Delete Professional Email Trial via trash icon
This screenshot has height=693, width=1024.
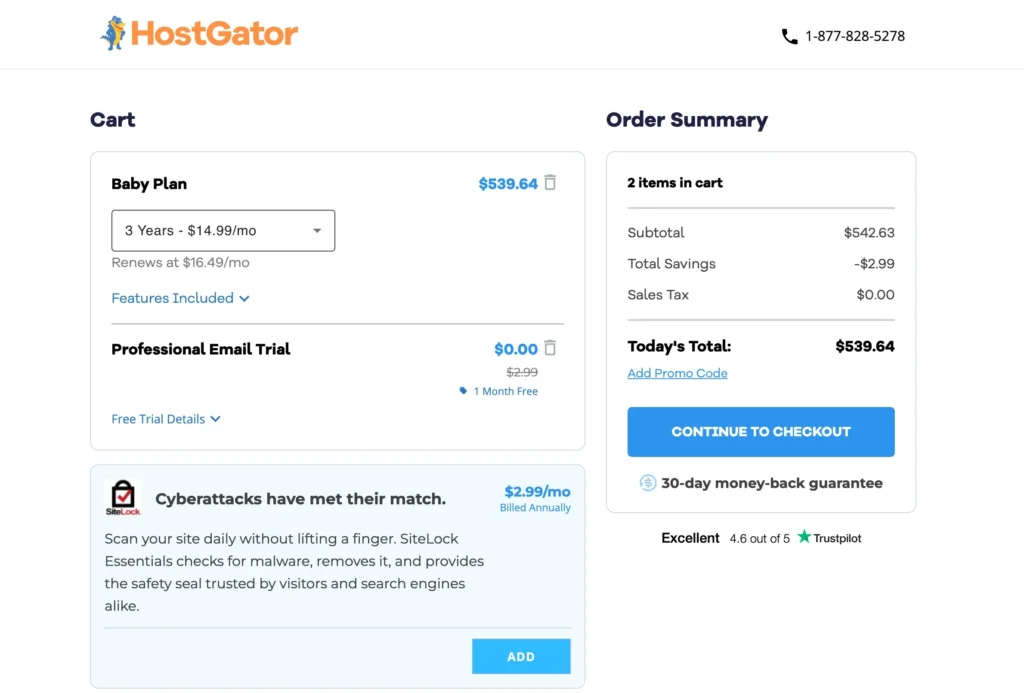point(550,348)
